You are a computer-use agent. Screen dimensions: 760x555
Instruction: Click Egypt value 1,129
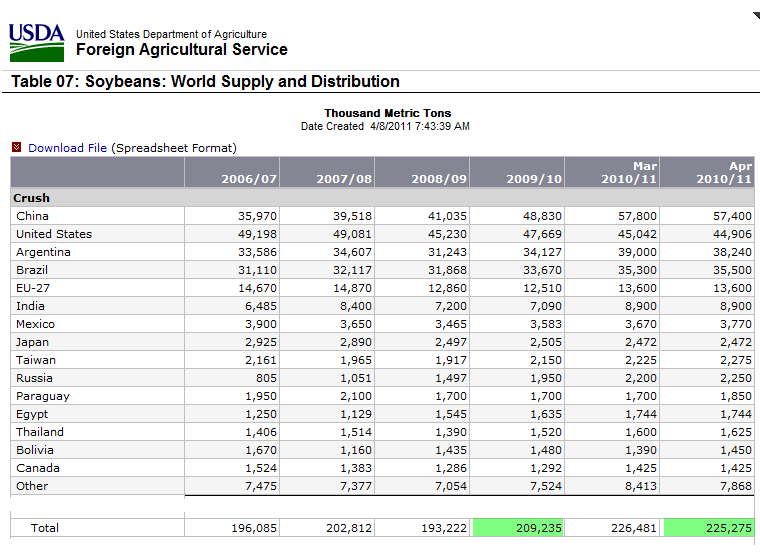(356, 414)
